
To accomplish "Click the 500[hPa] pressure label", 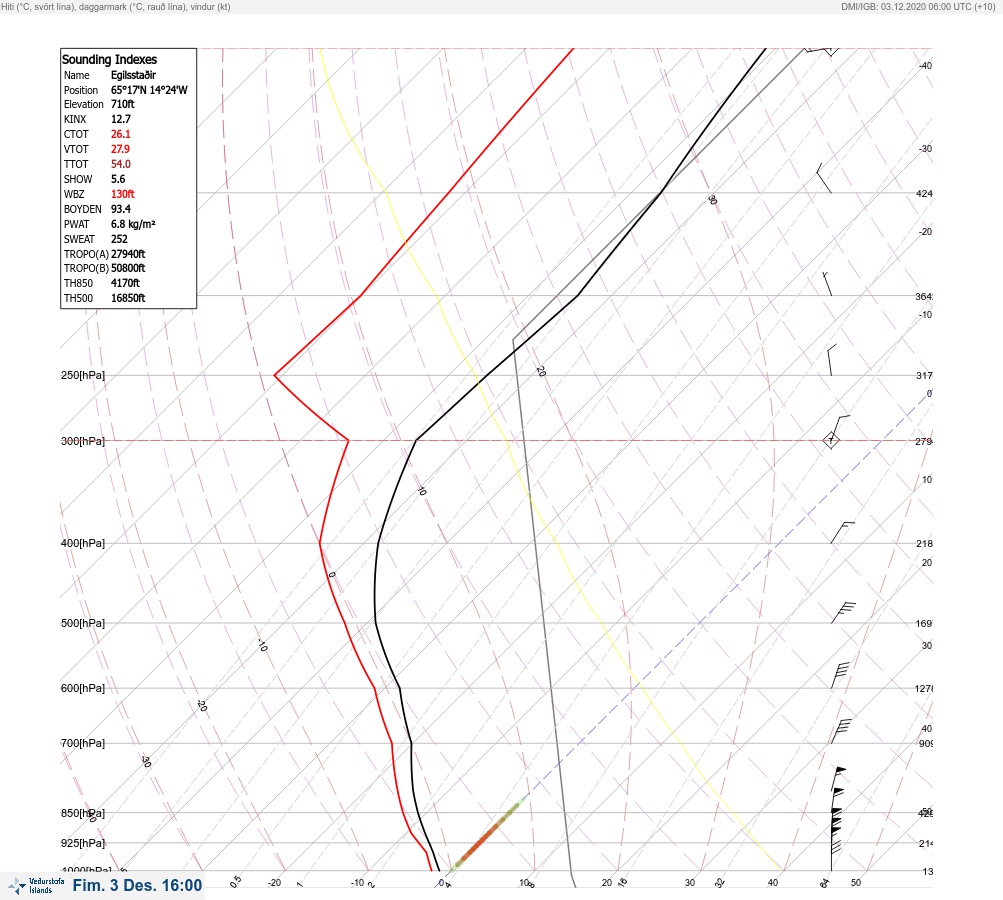I will click(x=83, y=623).
